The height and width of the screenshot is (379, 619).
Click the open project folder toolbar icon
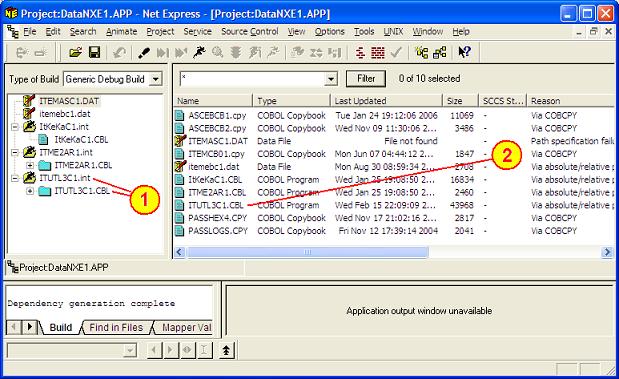pyautogui.click(x=75, y=53)
